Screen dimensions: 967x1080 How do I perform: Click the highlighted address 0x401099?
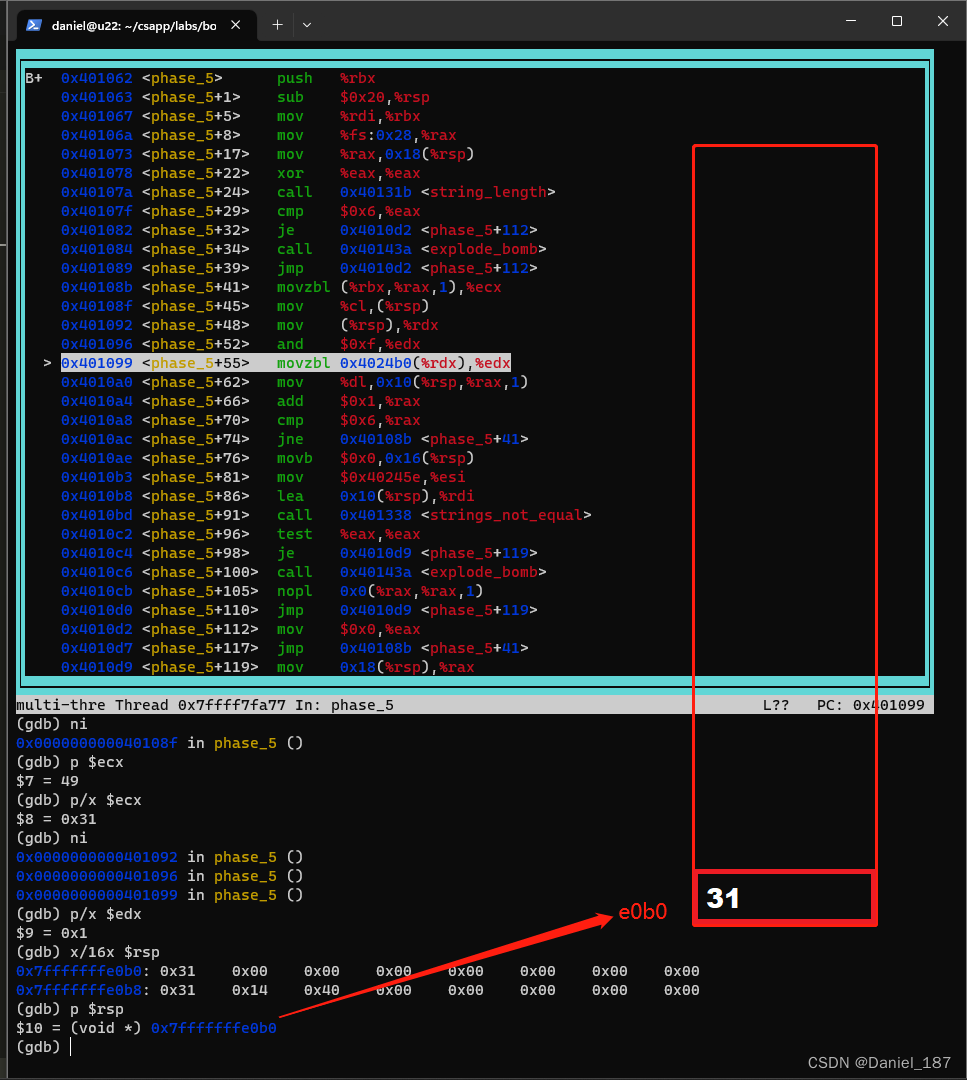[x=96, y=363]
